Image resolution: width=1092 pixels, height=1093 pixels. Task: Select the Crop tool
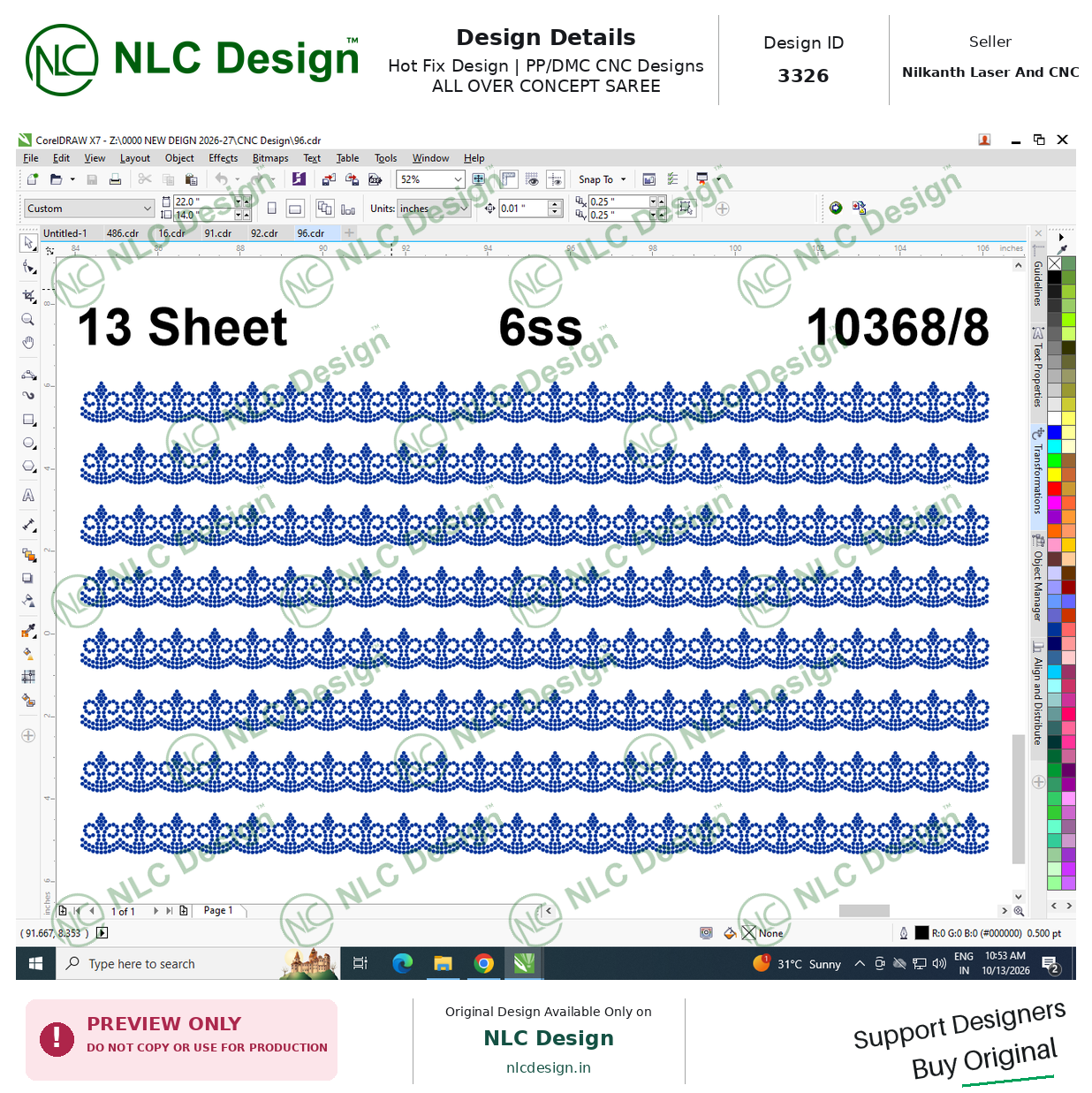click(28, 296)
